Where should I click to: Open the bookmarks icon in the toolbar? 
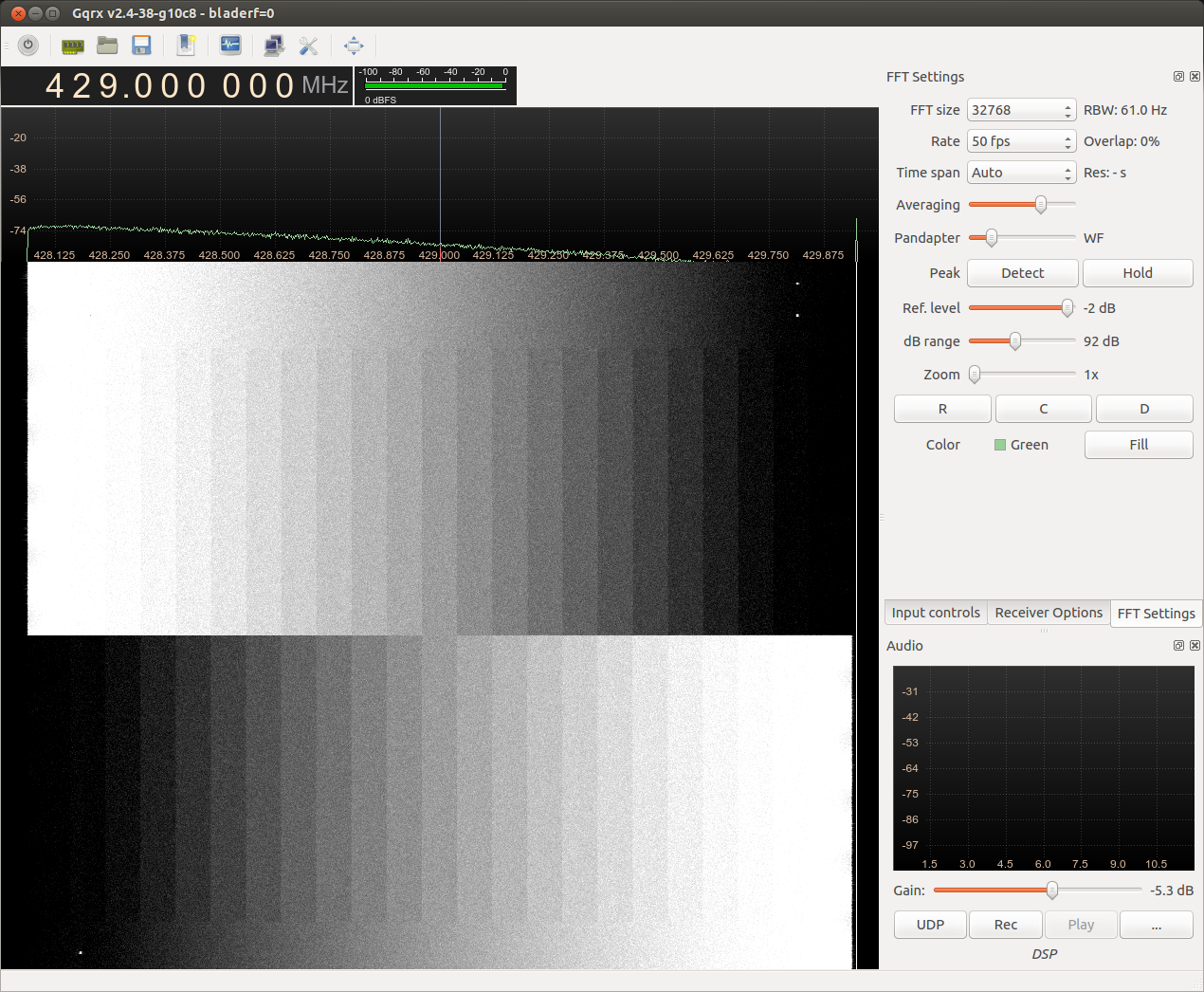(x=186, y=46)
